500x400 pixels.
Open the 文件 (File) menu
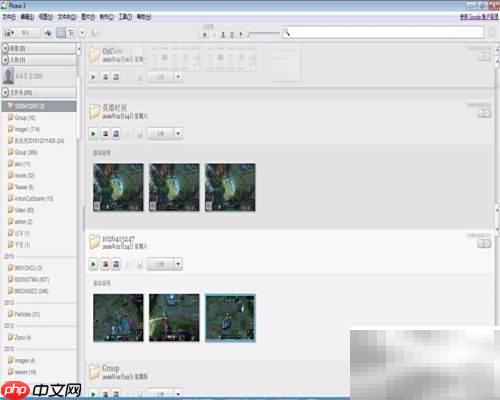(9, 17)
